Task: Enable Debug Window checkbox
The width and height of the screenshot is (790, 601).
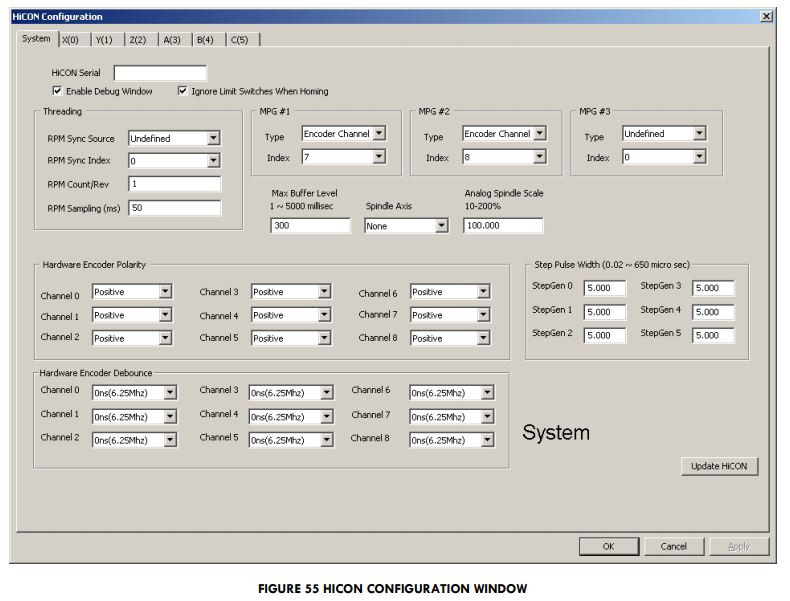Action: (57, 91)
